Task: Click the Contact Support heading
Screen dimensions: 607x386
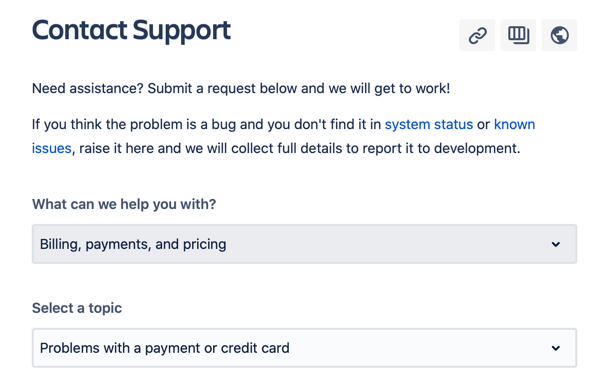Action: [131, 31]
